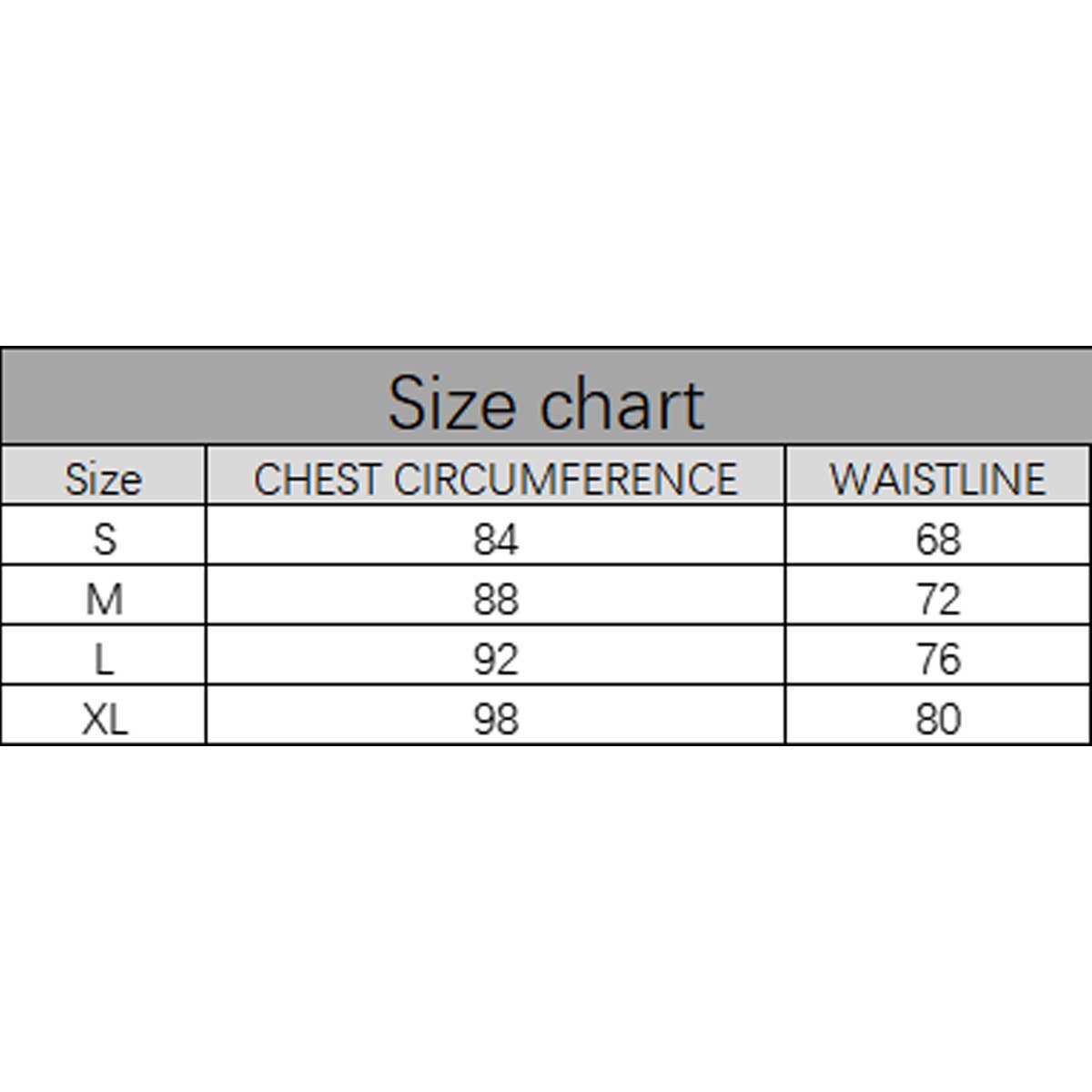Click waistline value 72 for size M
Screen dimensions: 1092x1092
(x=938, y=599)
